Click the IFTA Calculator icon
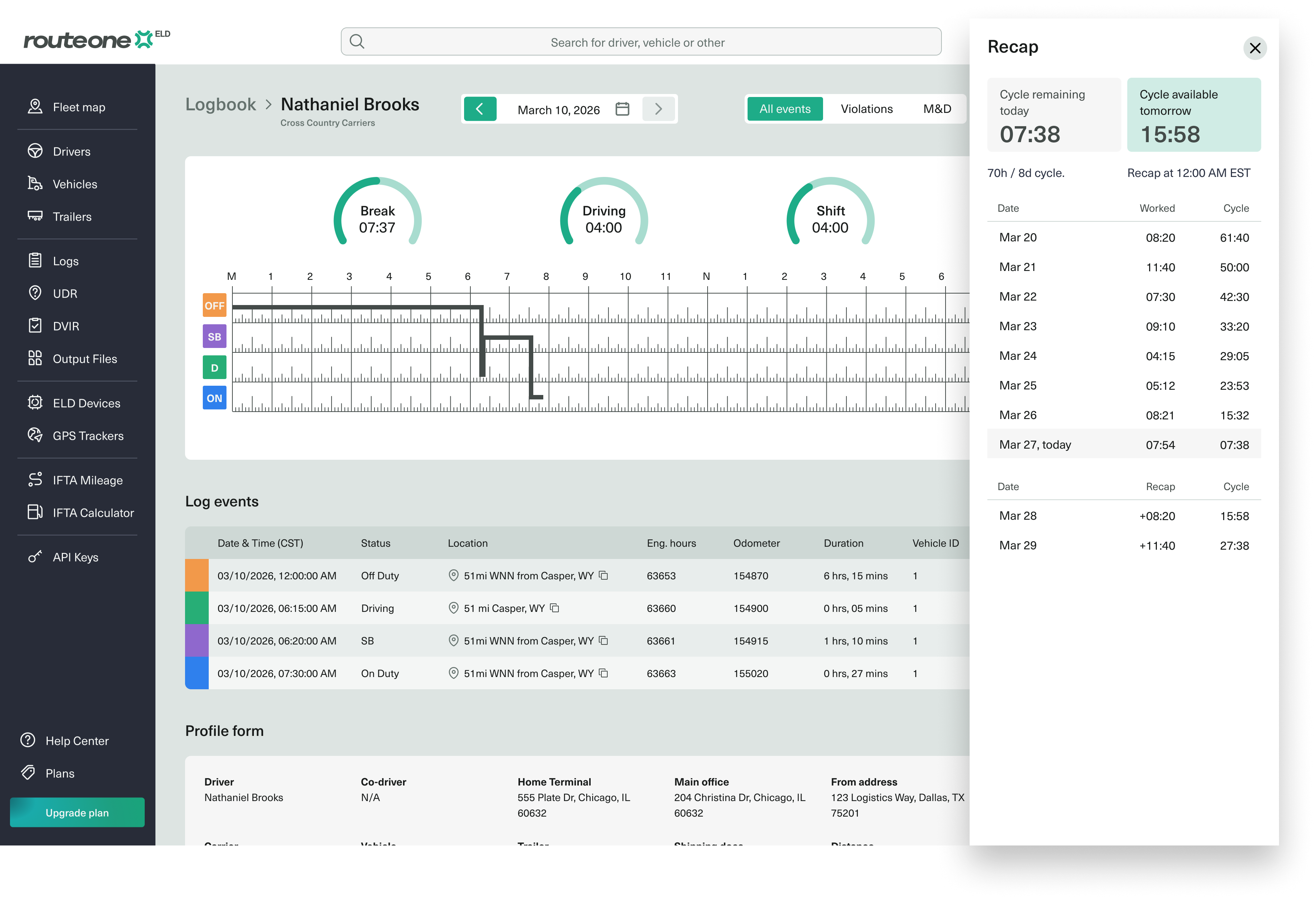Screen dimensions: 1316x901 (x=35, y=512)
